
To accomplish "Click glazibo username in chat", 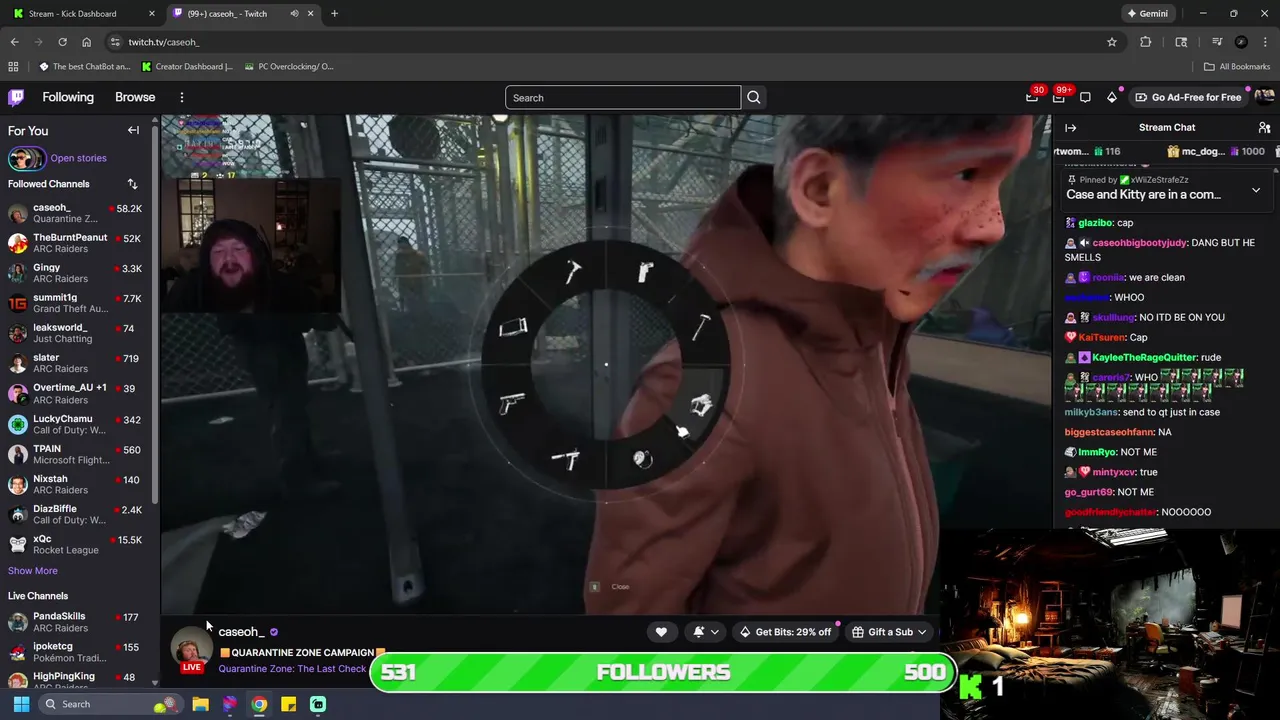I will click(x=1096, y=223).
